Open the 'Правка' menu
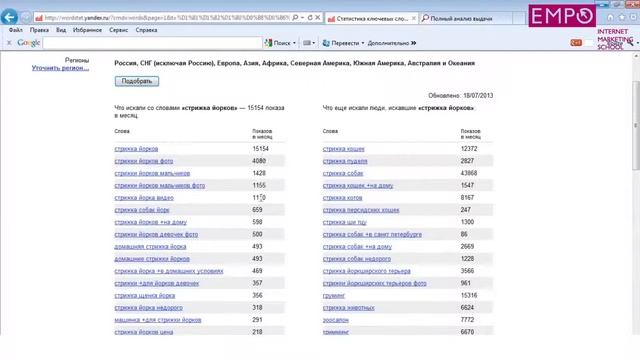The height and width of the screenshot is (360, 640). click(x=39, y=30)
